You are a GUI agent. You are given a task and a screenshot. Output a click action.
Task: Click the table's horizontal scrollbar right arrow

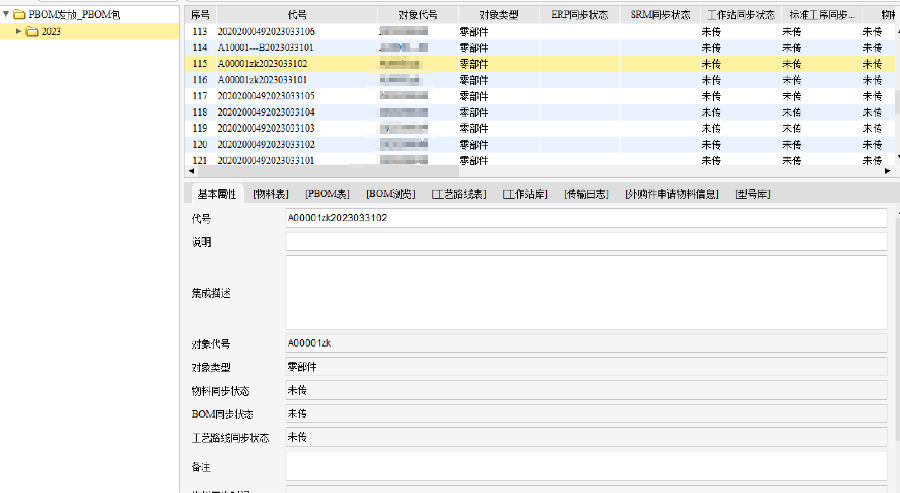tap(888, 171)
